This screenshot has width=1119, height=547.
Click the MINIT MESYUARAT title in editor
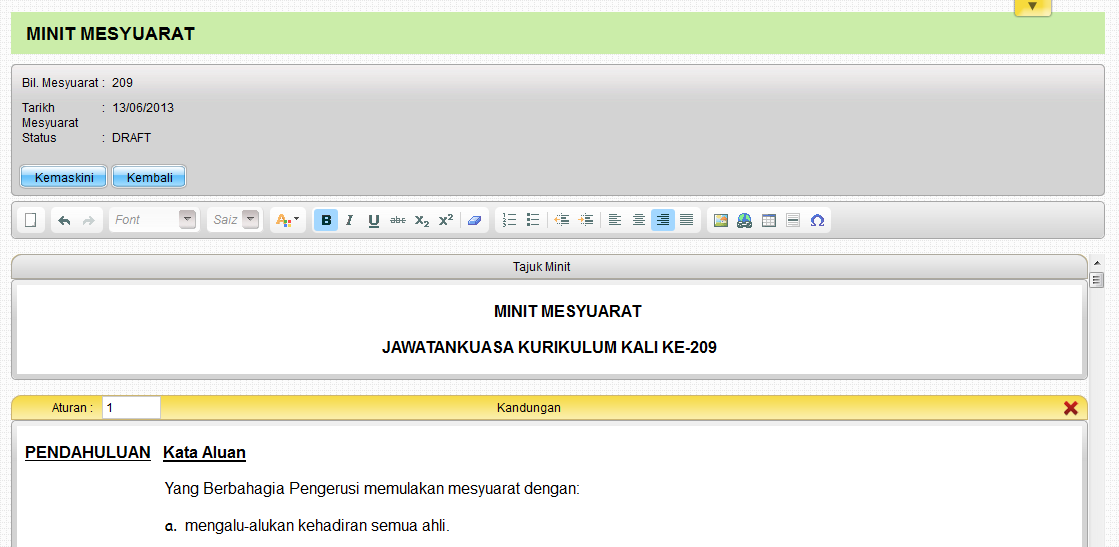tap(567, 311)
